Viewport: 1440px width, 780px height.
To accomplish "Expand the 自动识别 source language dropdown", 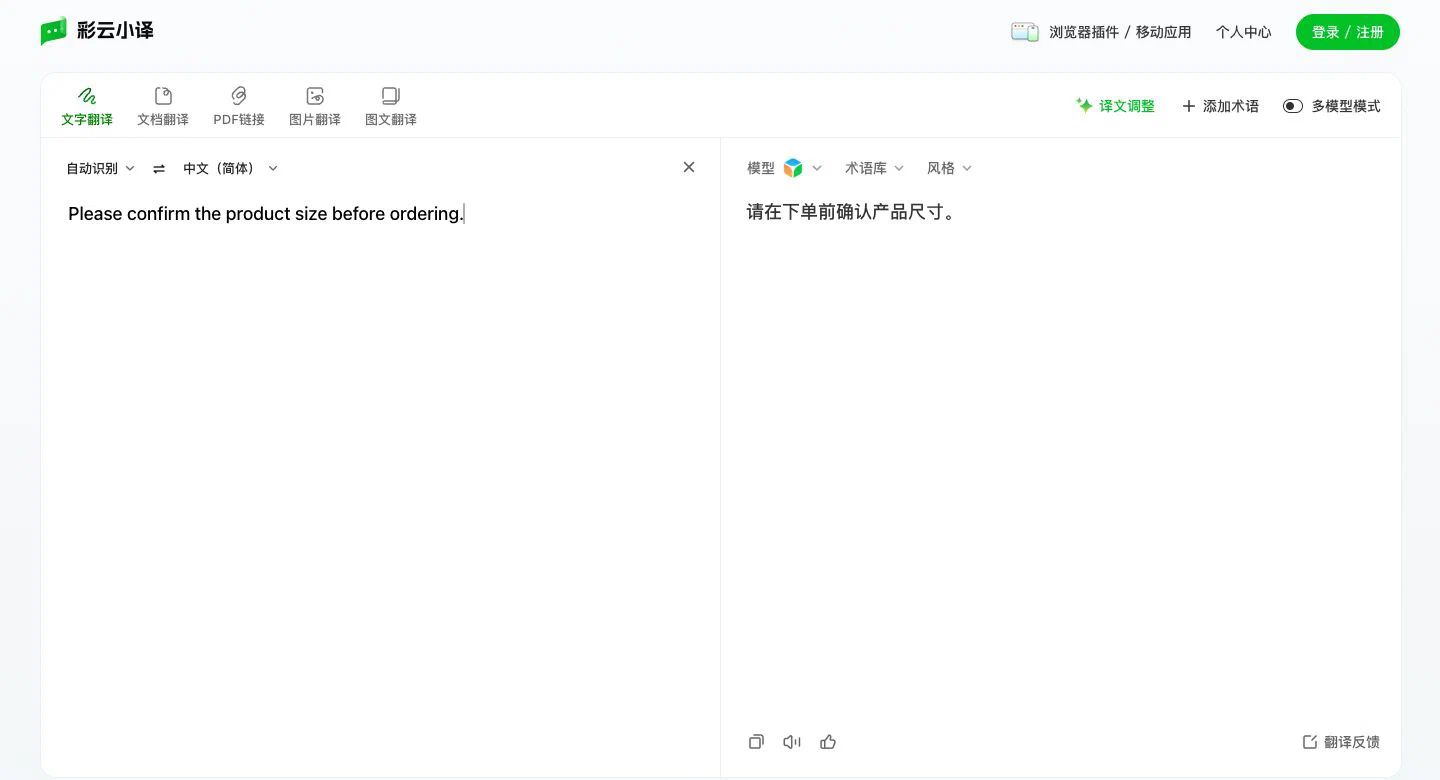I will (x=100, y=169).
